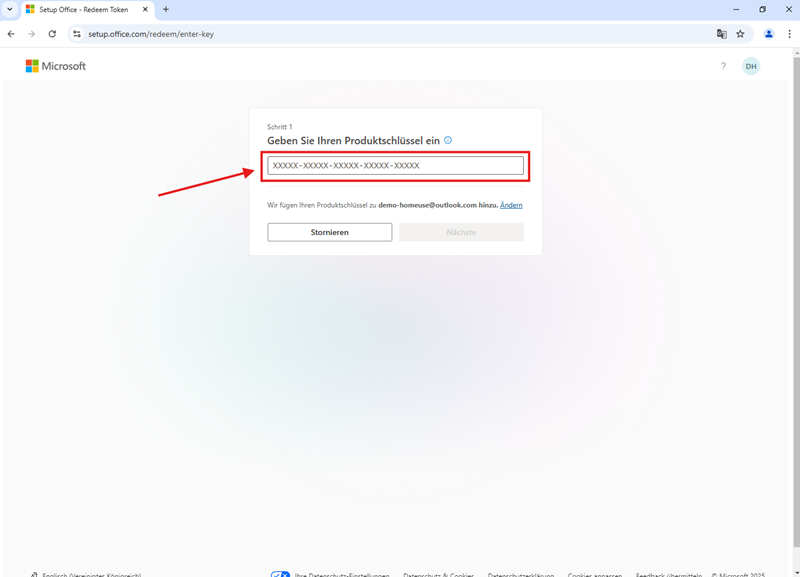Focus the address bar URL
The width and height of the screenshot is (800, 577).
pyautogui.click(x=151, y=34)
